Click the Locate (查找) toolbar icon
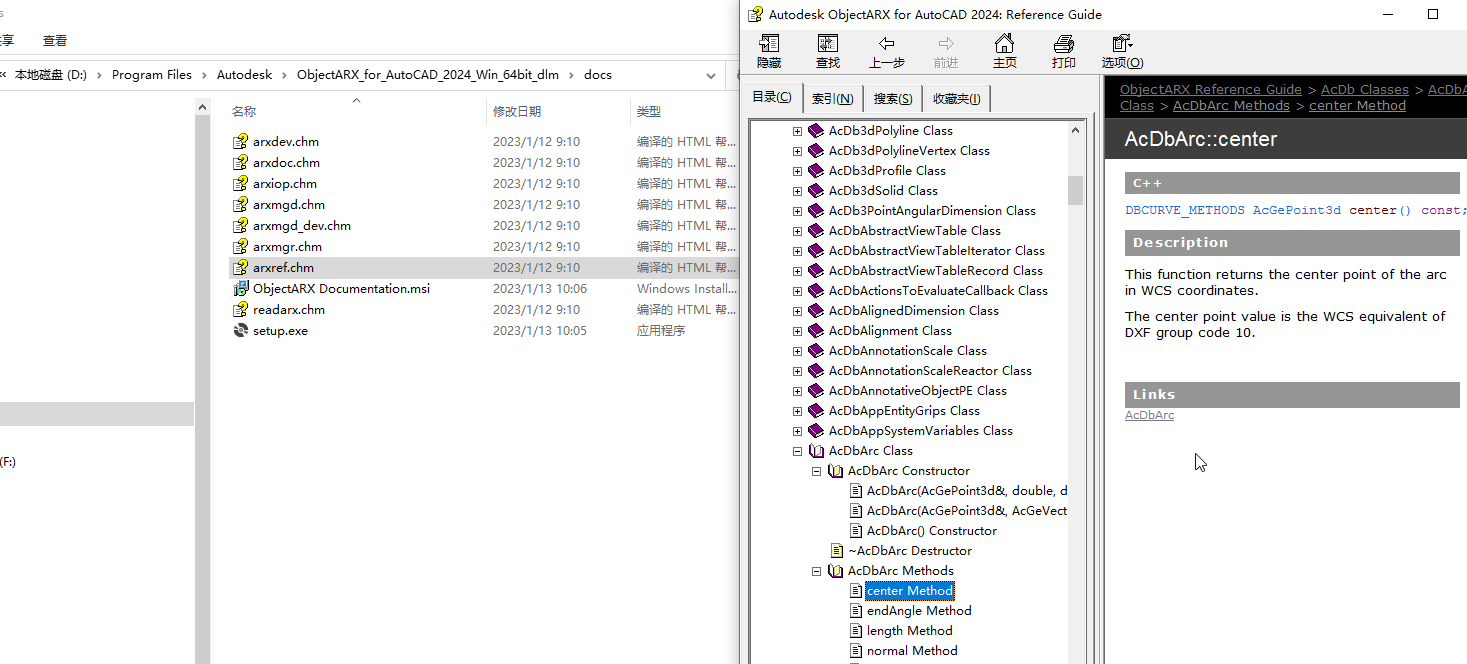The height and width of the screenshot is (664, 1467). point(828,44)
